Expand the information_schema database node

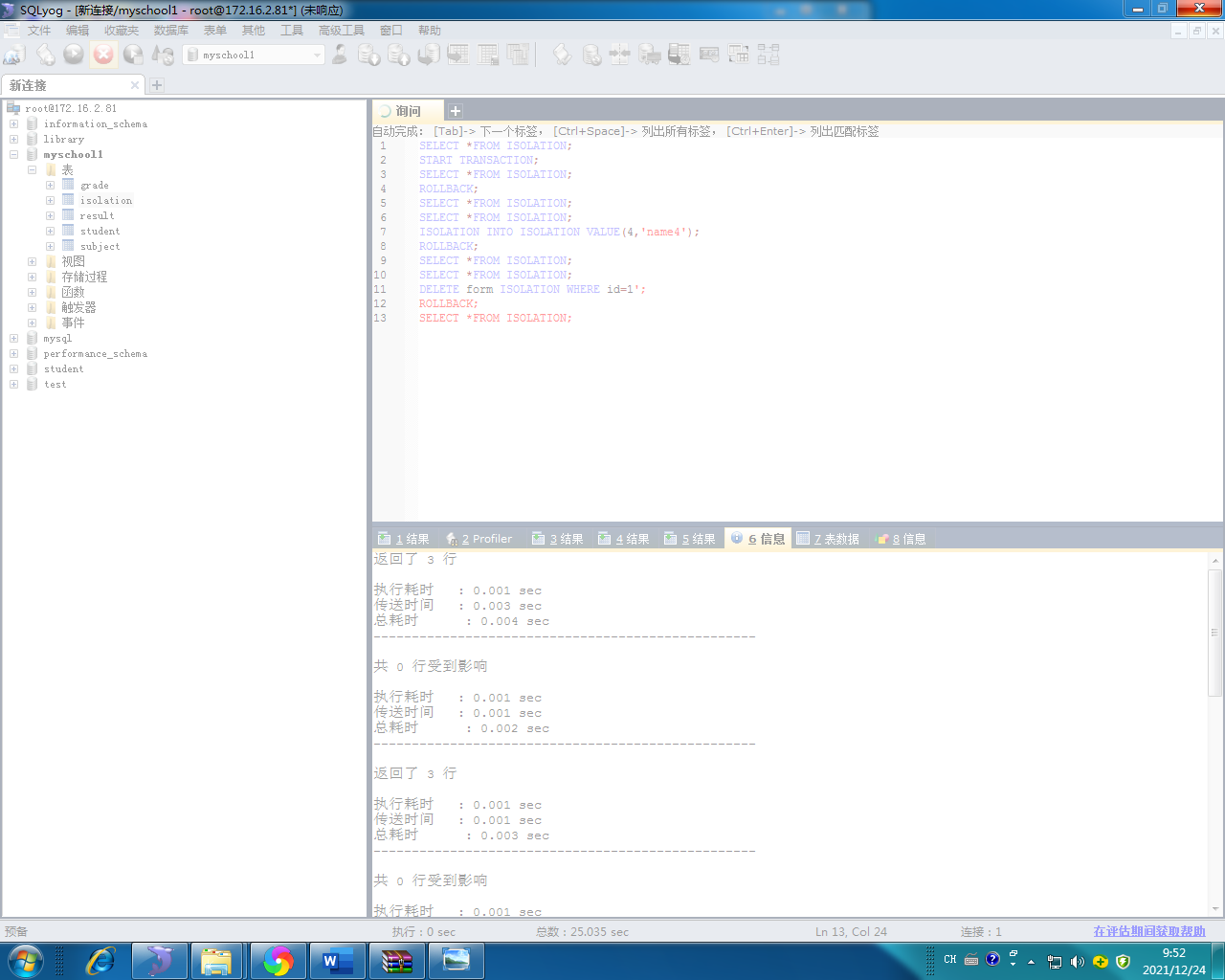pyautogui.click(x=13, y=124)
